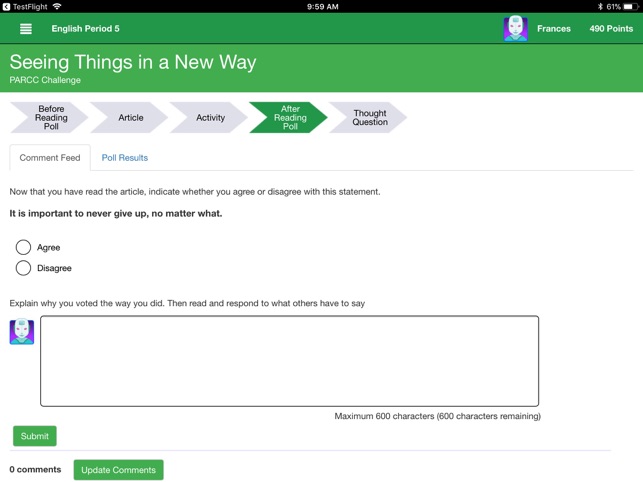Switch to the Comment Feed tab
The height and width of the screenshot is (482, 643).
coord(50,158)
